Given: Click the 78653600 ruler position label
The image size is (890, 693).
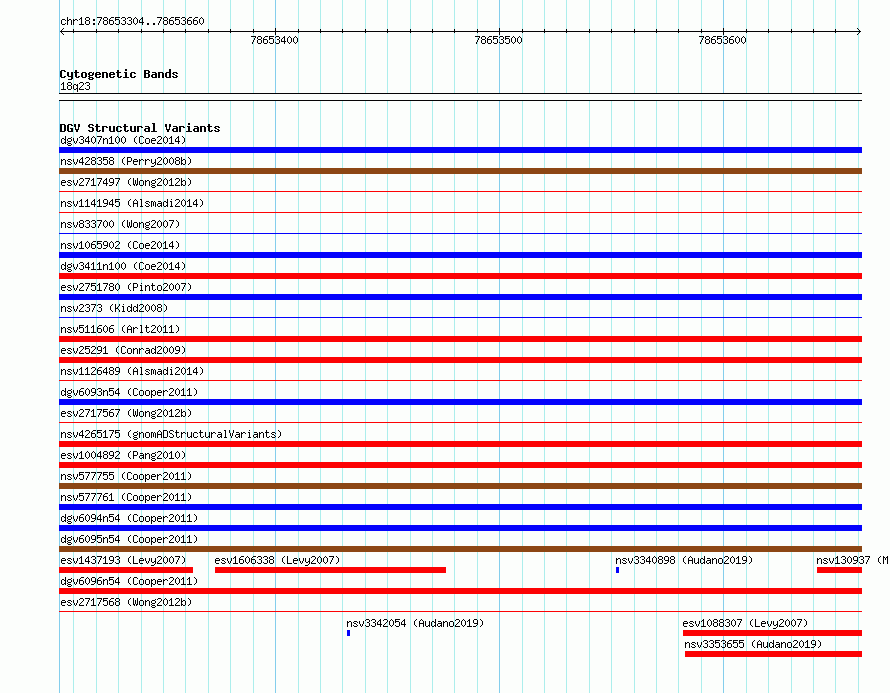Looking at the screenshot, I should tap(723, 40).
